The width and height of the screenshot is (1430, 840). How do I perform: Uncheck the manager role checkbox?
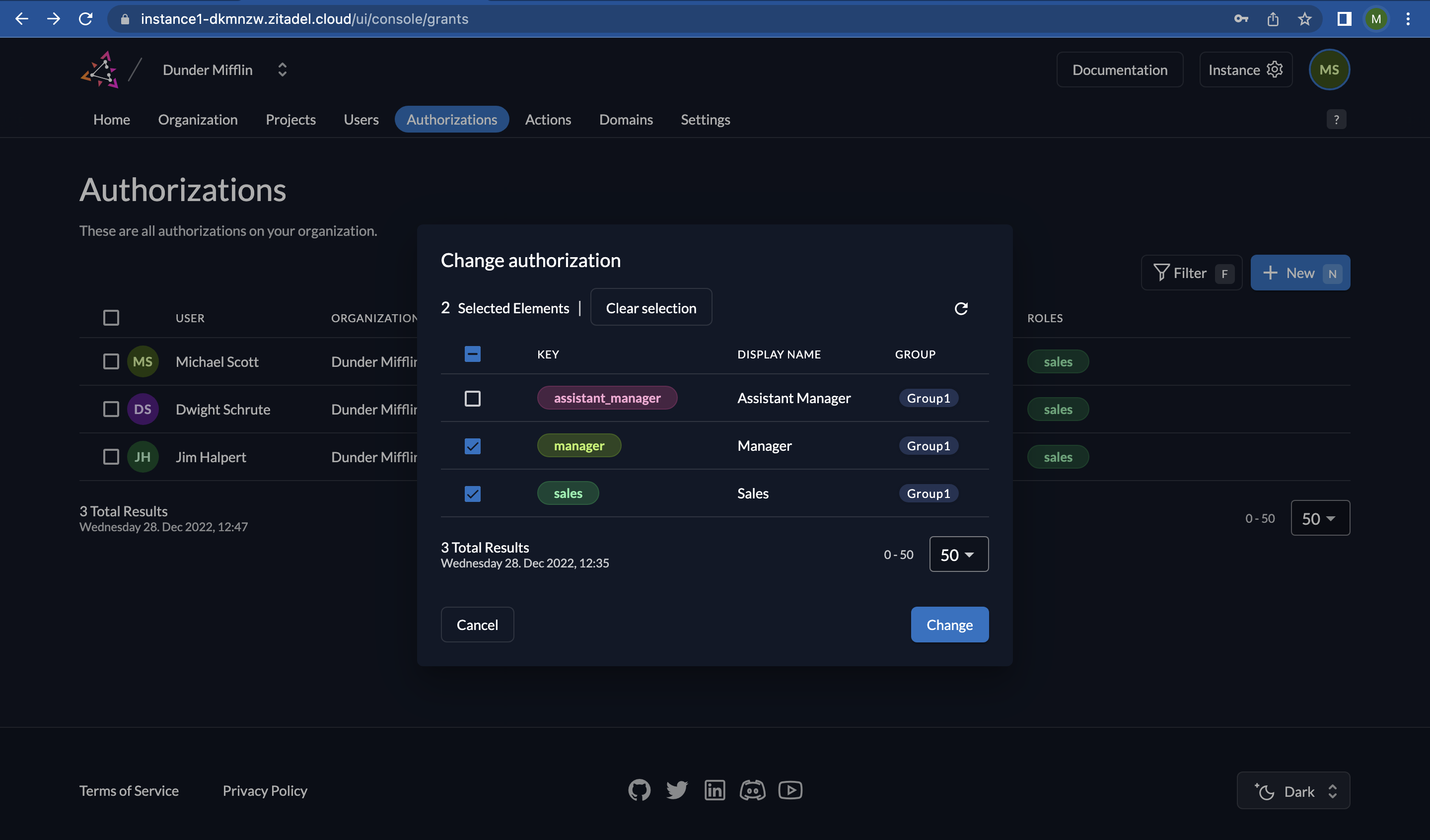[472, 446]
